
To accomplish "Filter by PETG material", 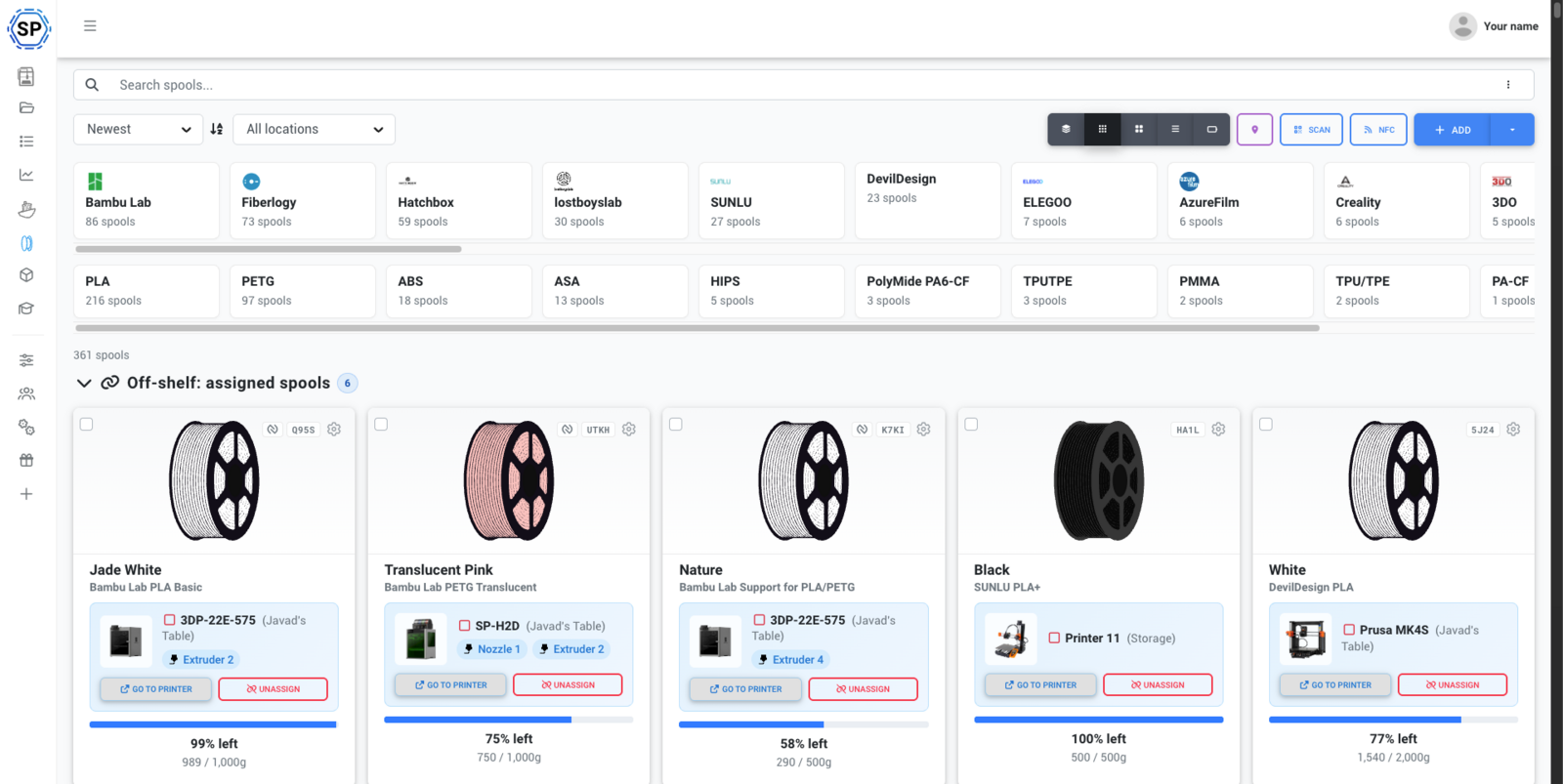I will [303, 291].
